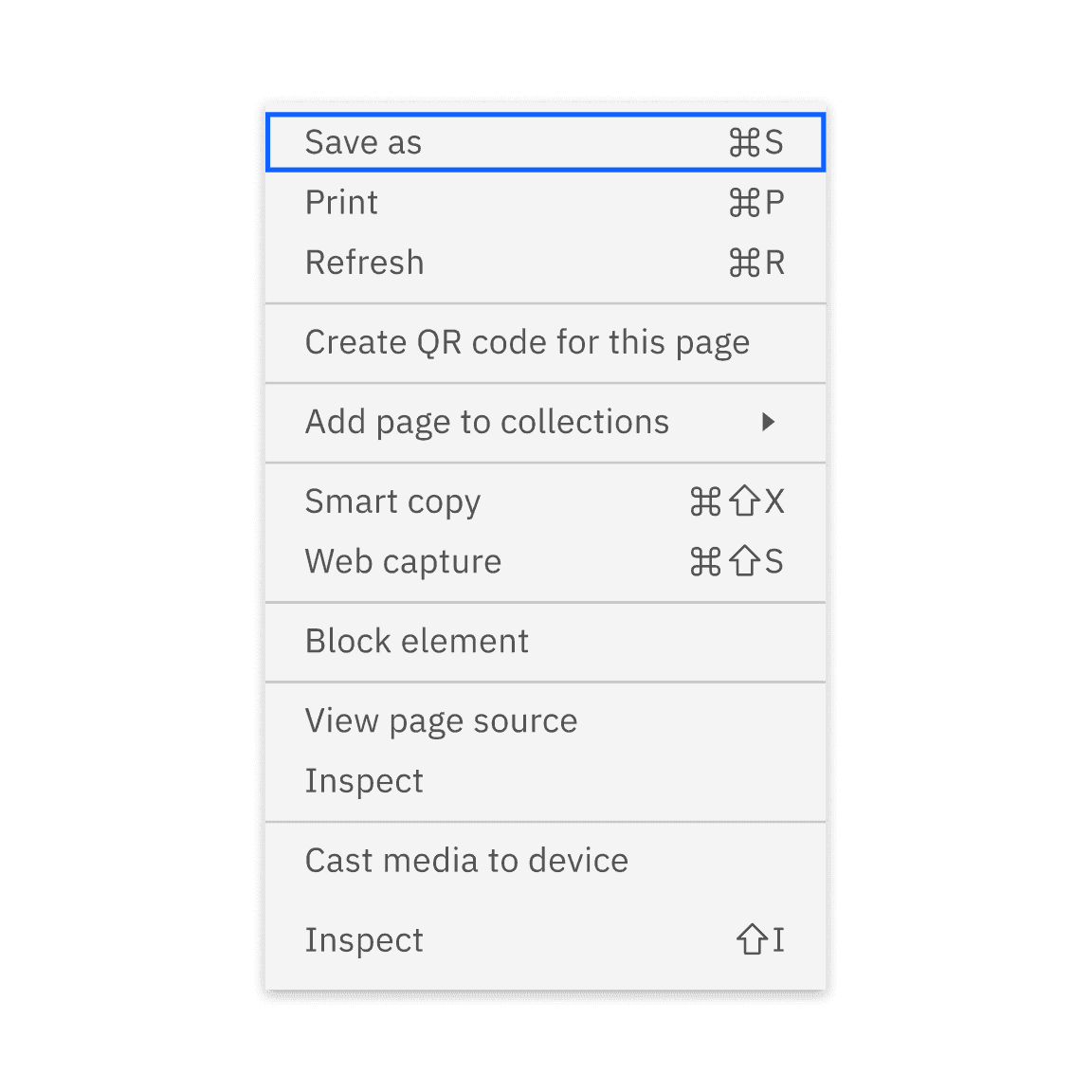Click Refresh in the context menu
1092x1092 pixels.
364,263
